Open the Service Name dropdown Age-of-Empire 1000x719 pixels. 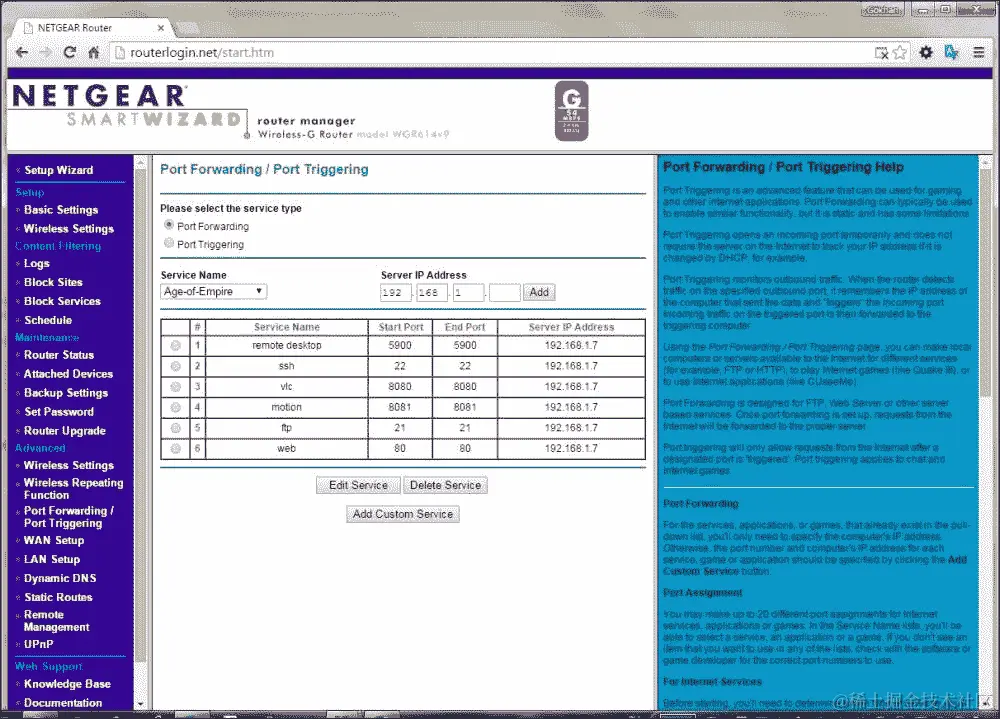214,292
